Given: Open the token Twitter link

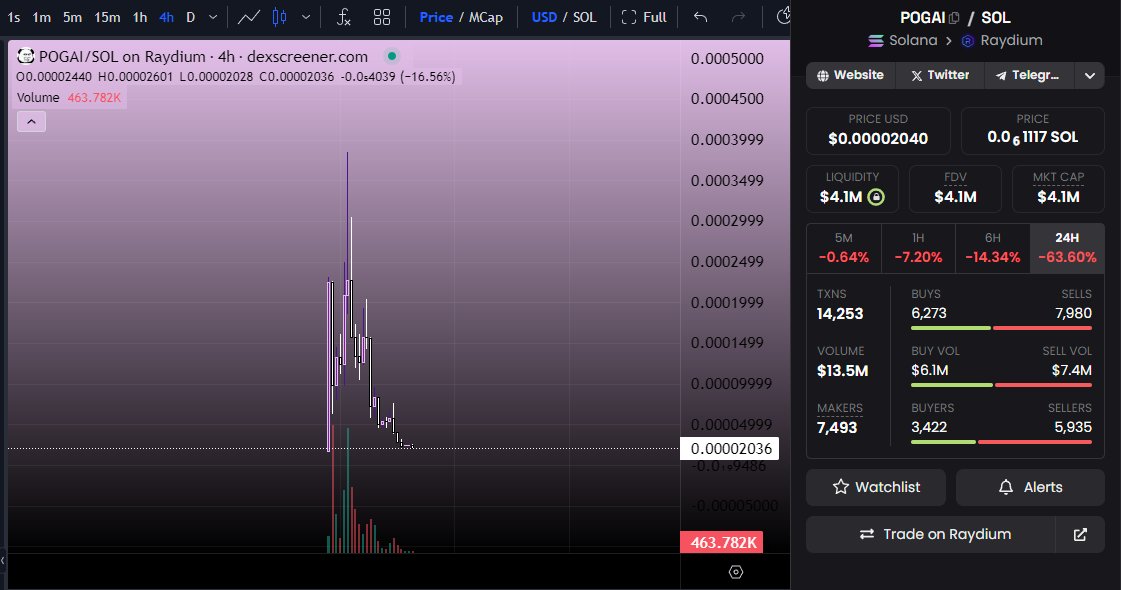Looking at the screenshot, I should pos(940,75).
